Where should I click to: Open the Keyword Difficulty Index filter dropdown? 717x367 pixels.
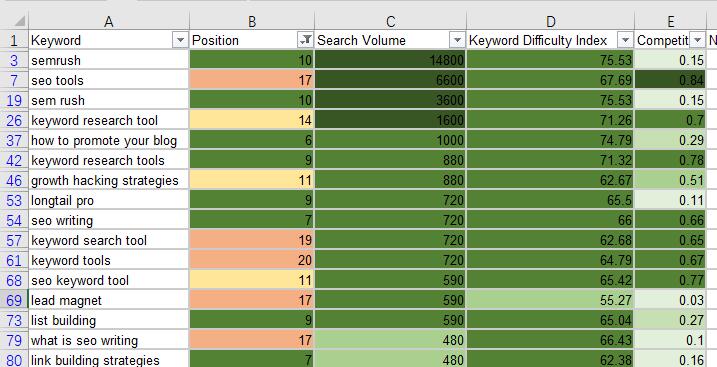625,41
